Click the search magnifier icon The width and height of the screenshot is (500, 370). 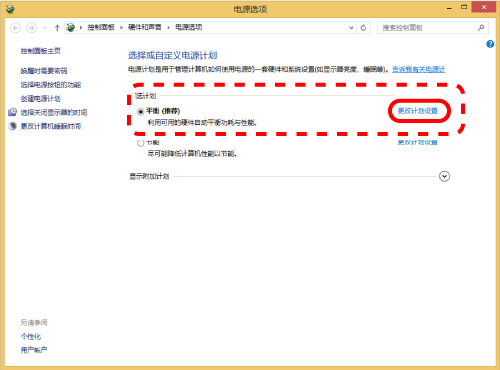(x=481, y=28)
